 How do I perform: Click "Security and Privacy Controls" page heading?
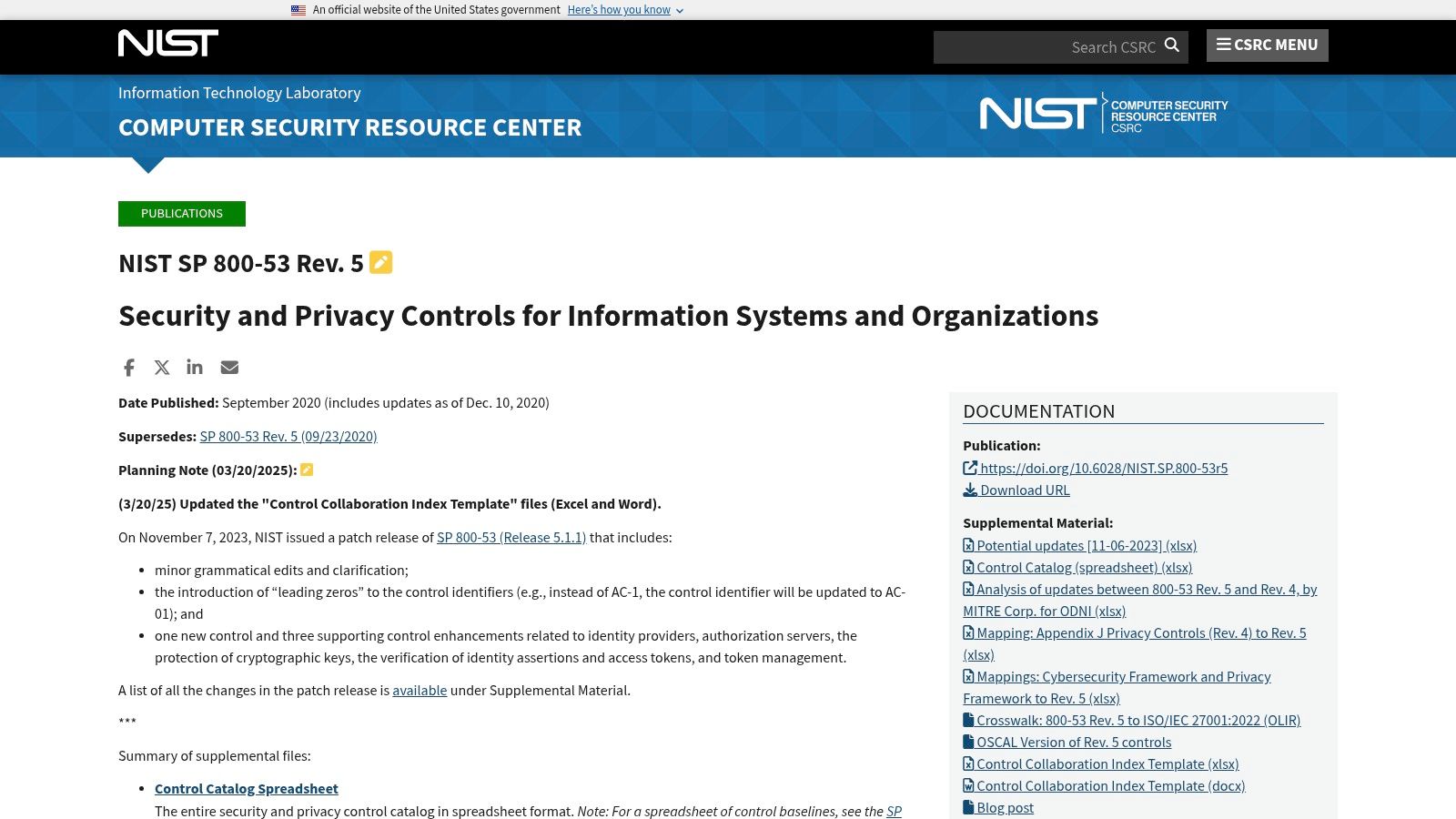click(x=608, y=316)
